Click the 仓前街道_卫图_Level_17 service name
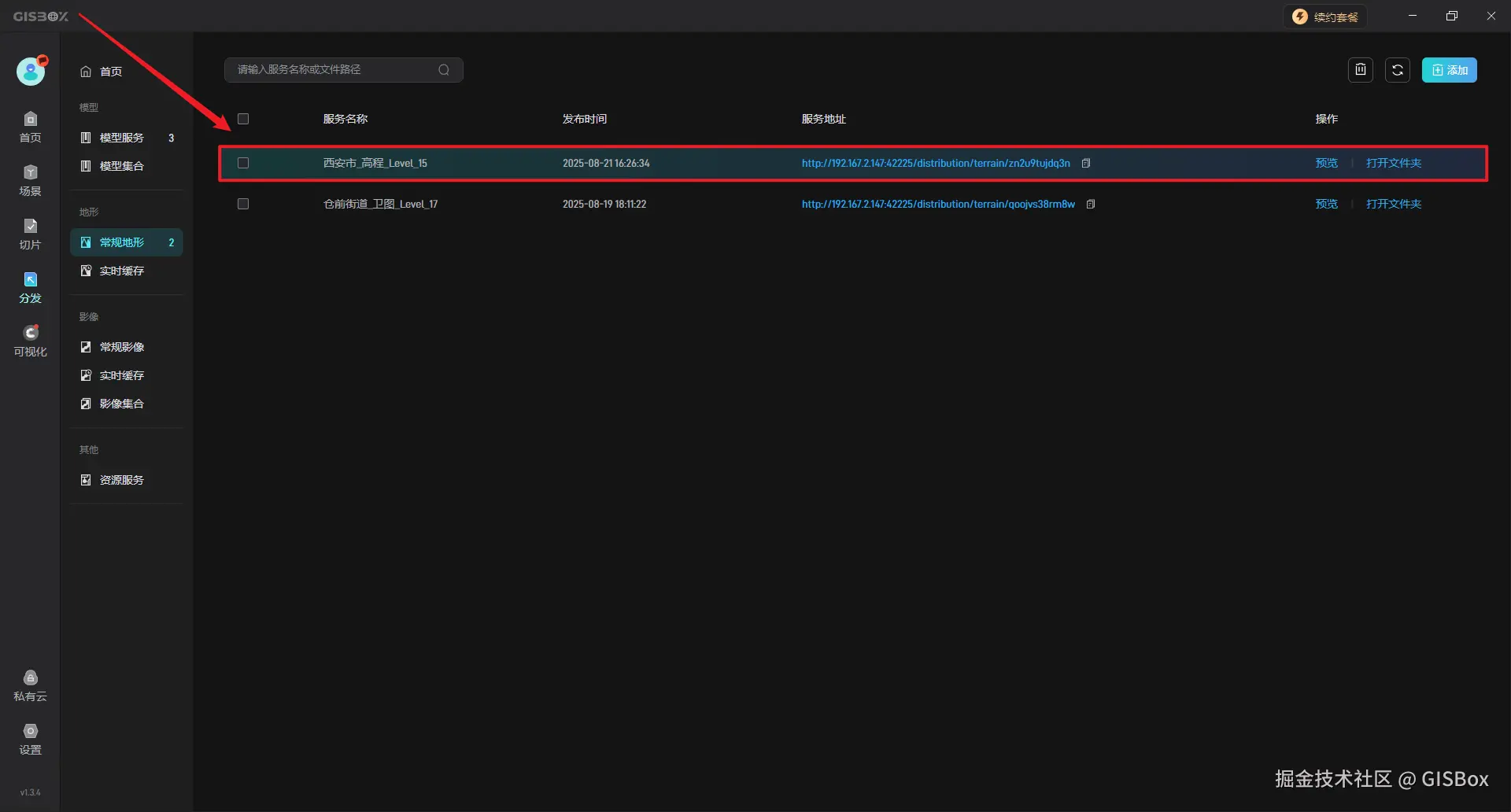 click(x=380, y=205)
